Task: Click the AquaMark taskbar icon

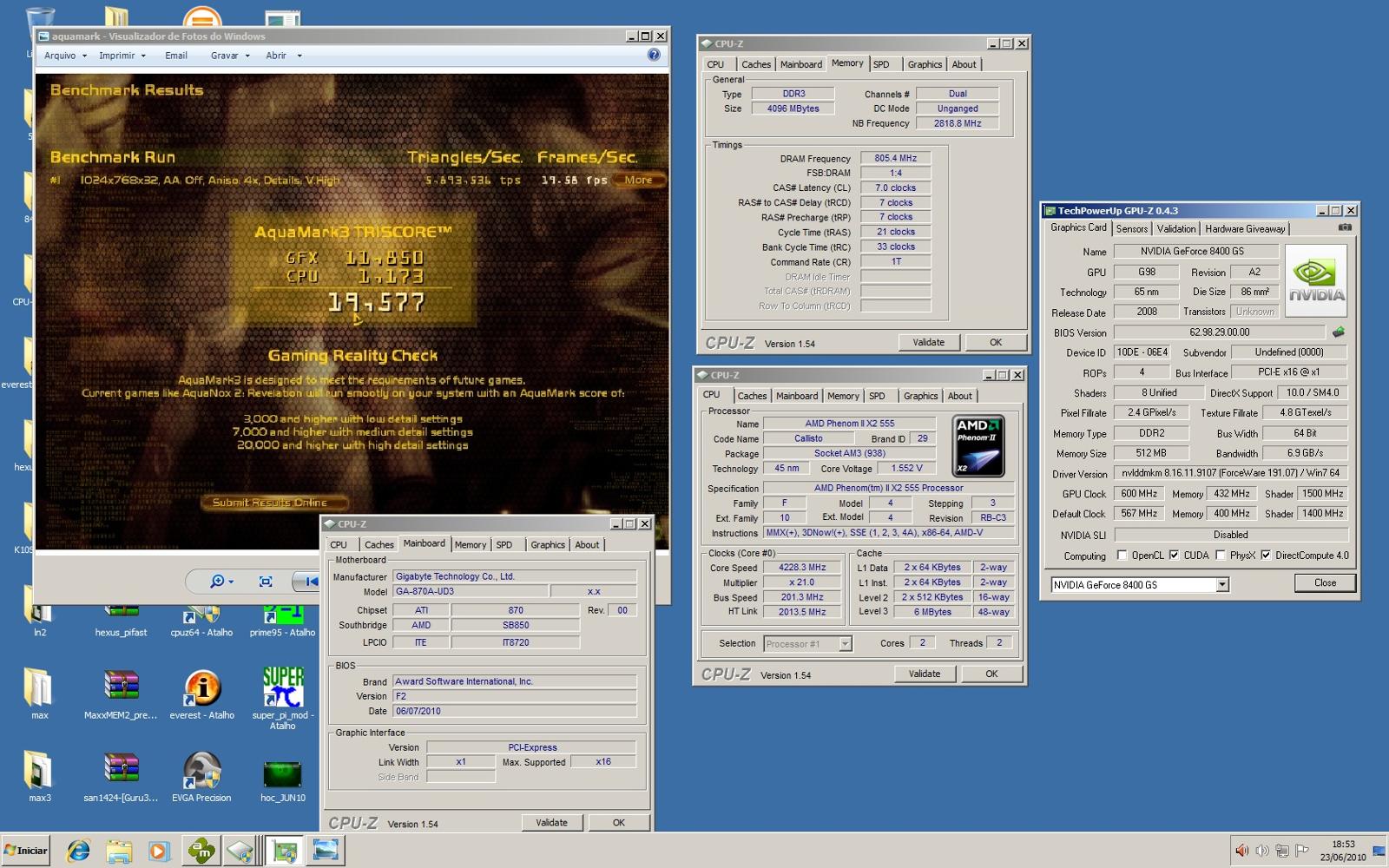Action: tap(201, 851)
